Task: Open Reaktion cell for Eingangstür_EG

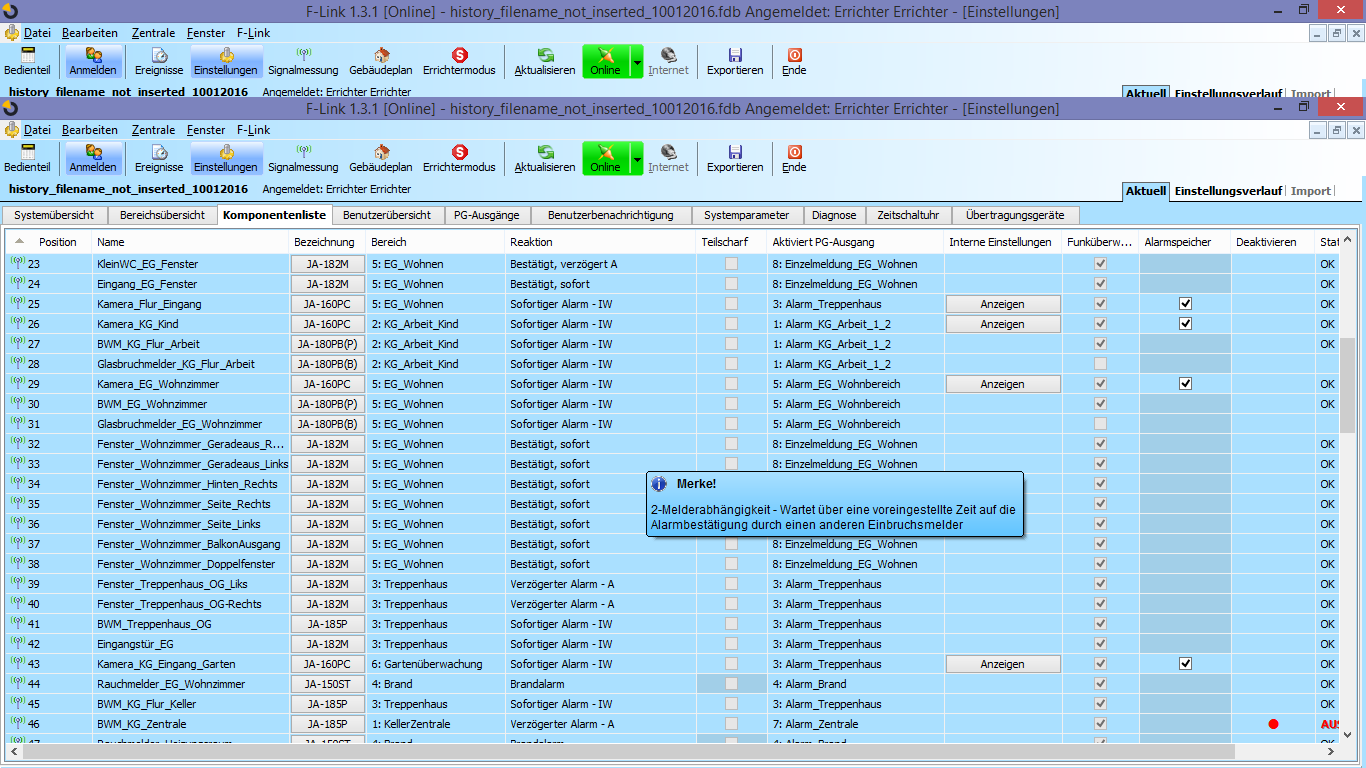Action: click(600, 644)
